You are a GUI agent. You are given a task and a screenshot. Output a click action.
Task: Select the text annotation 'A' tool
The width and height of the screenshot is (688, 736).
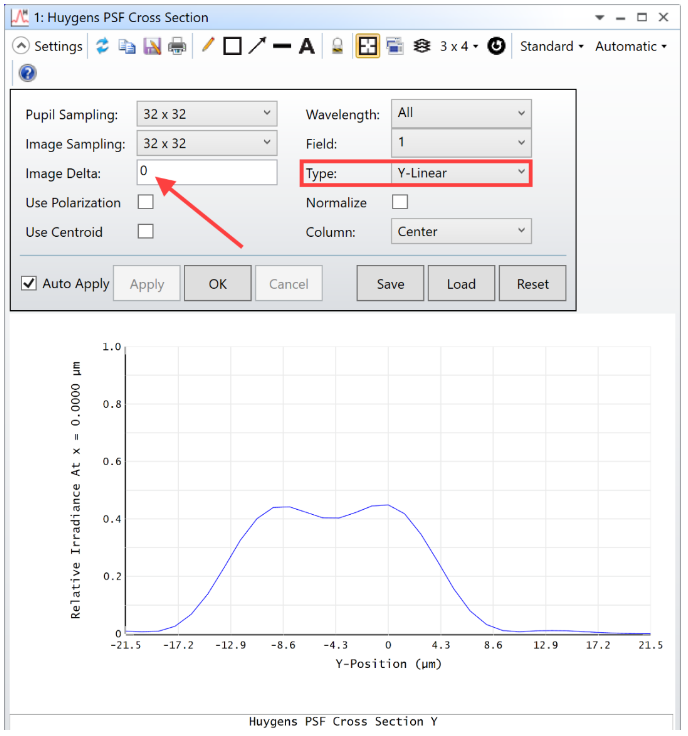point(307,46)
